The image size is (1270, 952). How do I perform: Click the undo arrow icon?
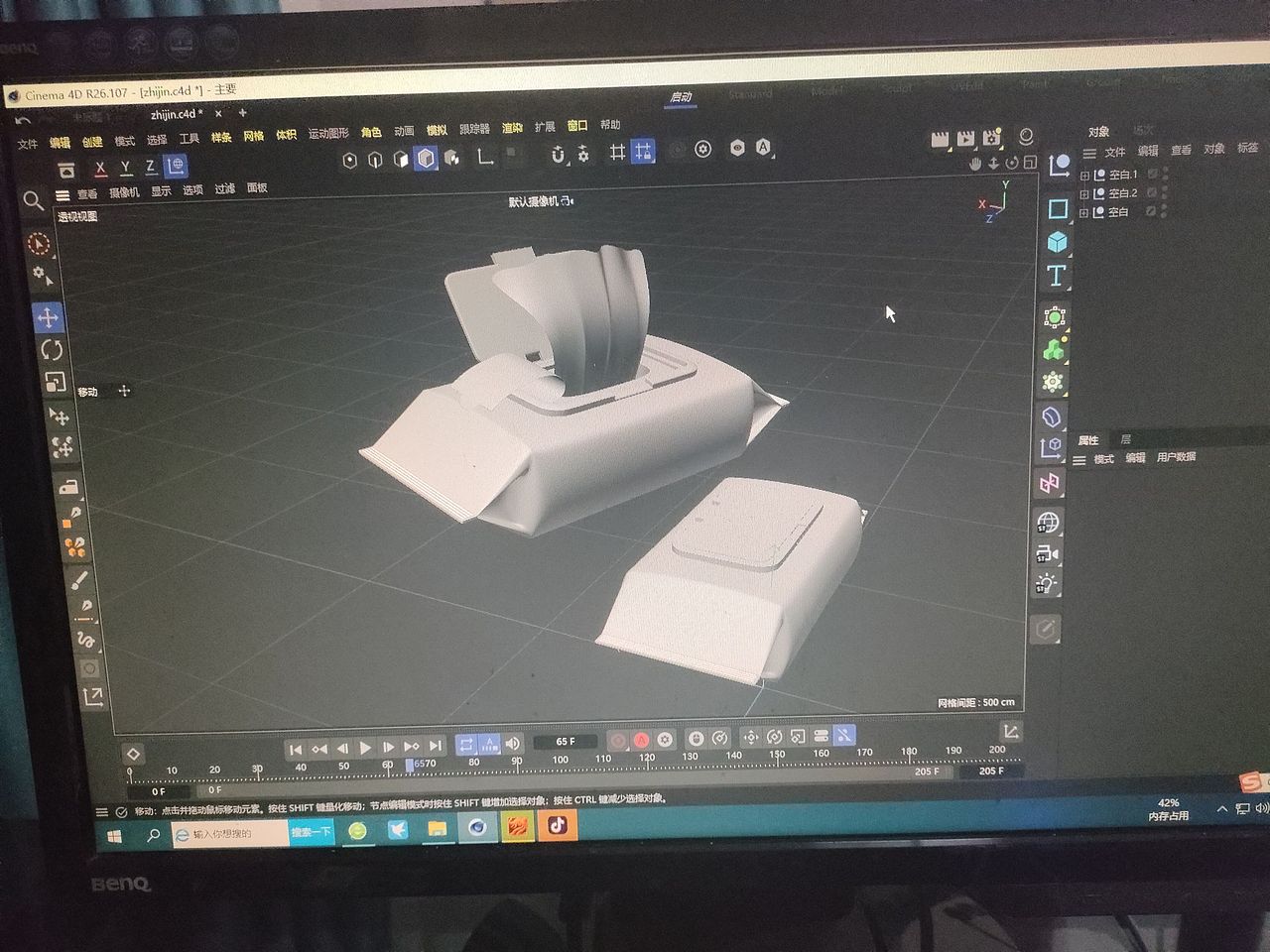point(23,120)
